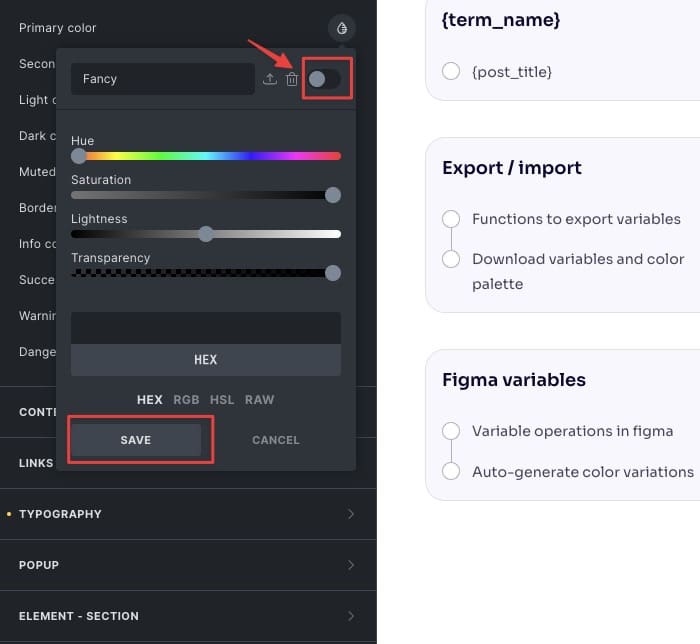This screenshot has height=644, width=700.
Task: Open Functions to export variables link
Action: [x=576, y=219]
